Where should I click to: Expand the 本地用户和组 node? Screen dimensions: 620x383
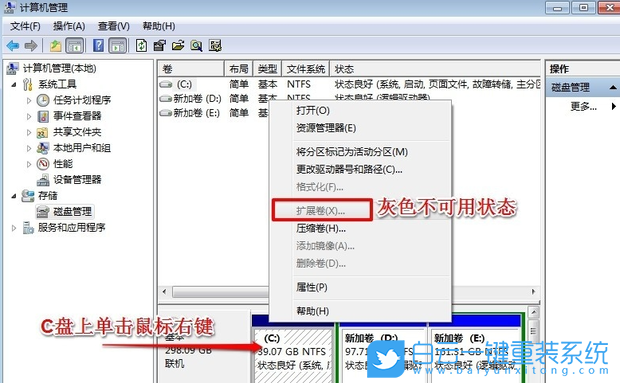pyautogui.click(x=29, y=148)
